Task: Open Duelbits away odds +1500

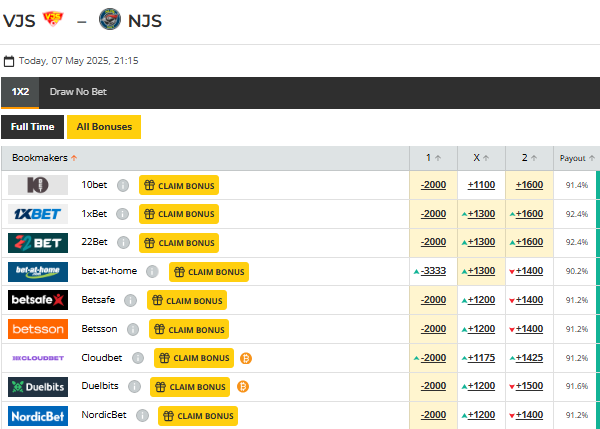Action: (x=529, y=386)
